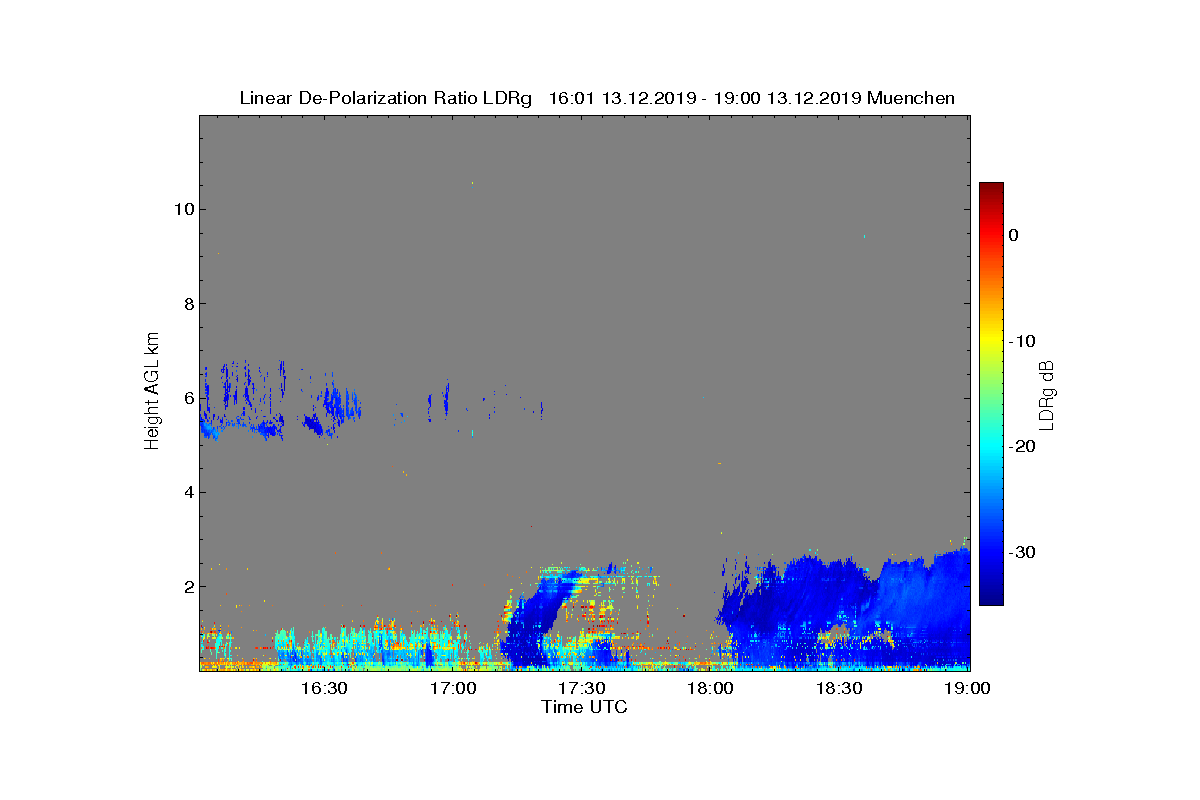This screenshot has height=800, width=1200.
Task: Click the green middle section of colorbar
Action: [x=991, y=394]
